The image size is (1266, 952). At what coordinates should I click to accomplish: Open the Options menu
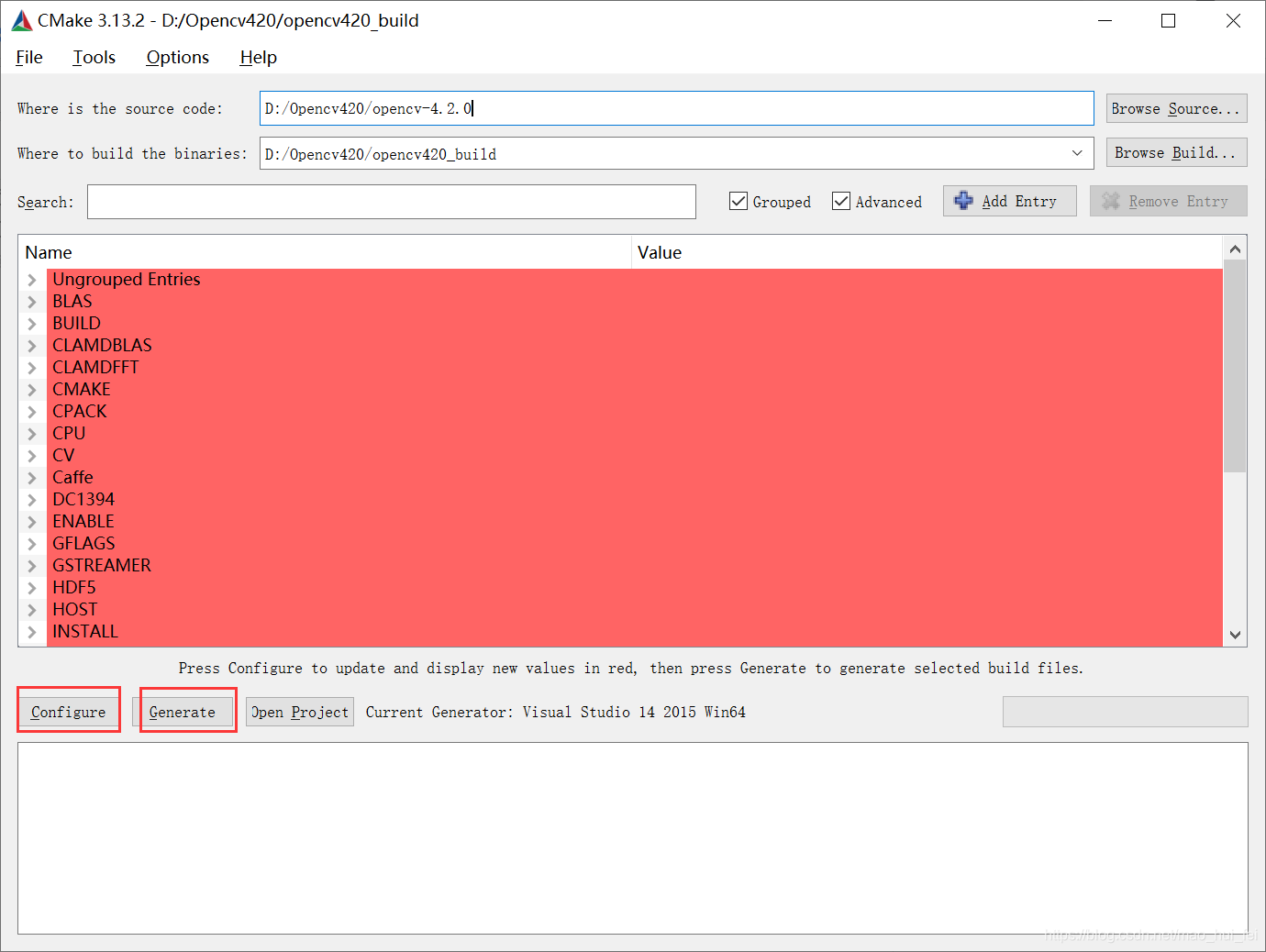click(178, 57)
